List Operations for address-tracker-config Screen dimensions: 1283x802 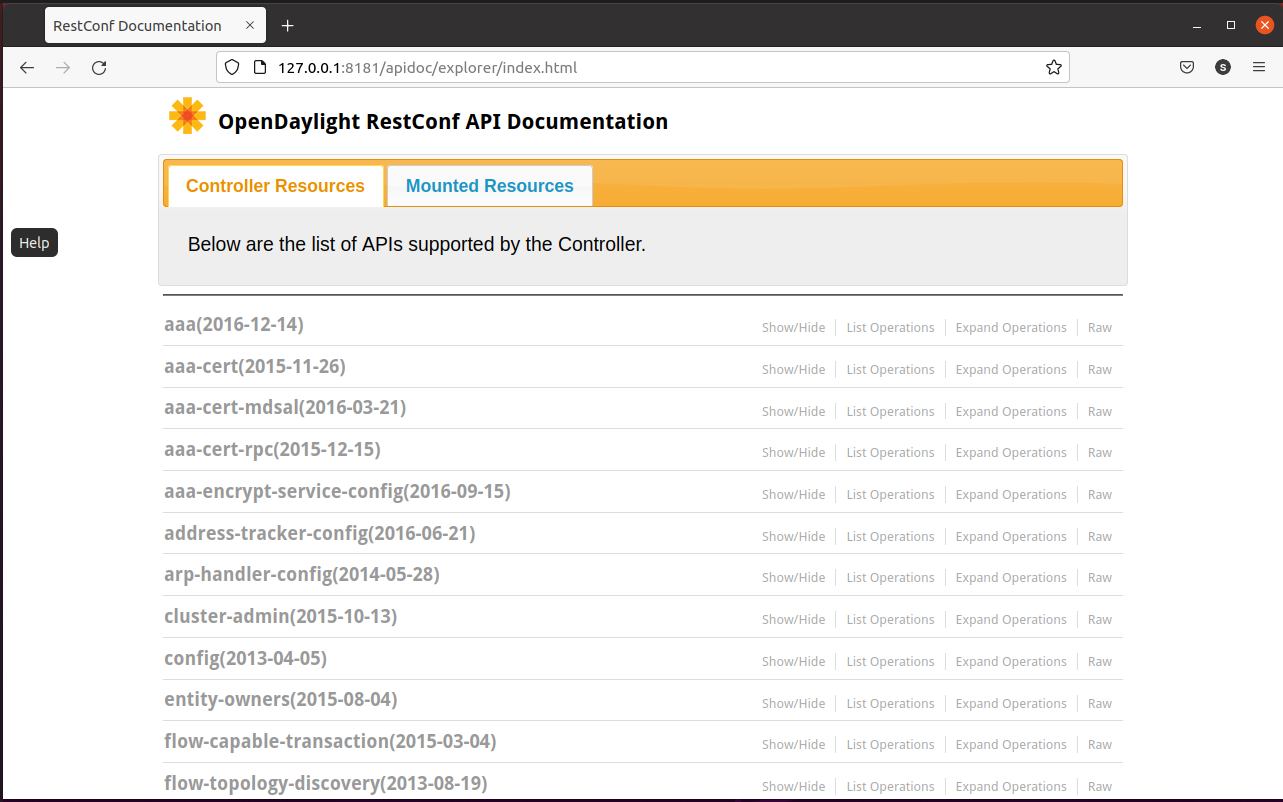[x=890, y=537]
